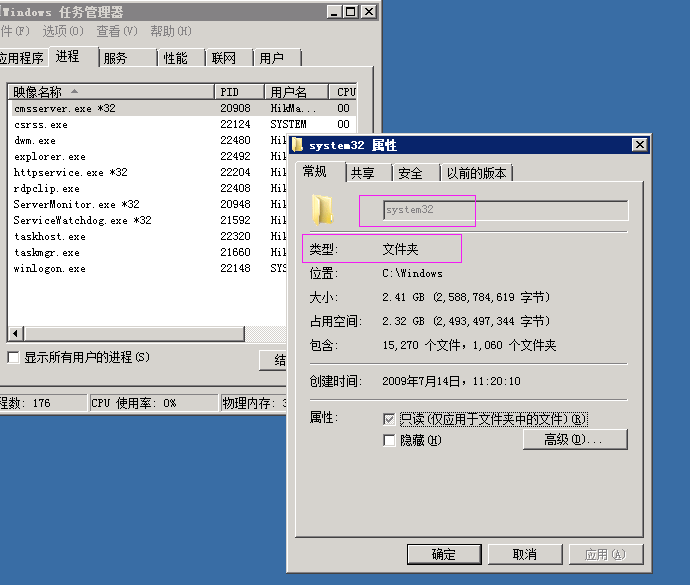Sort processes by PID column header

click(239, 92)
